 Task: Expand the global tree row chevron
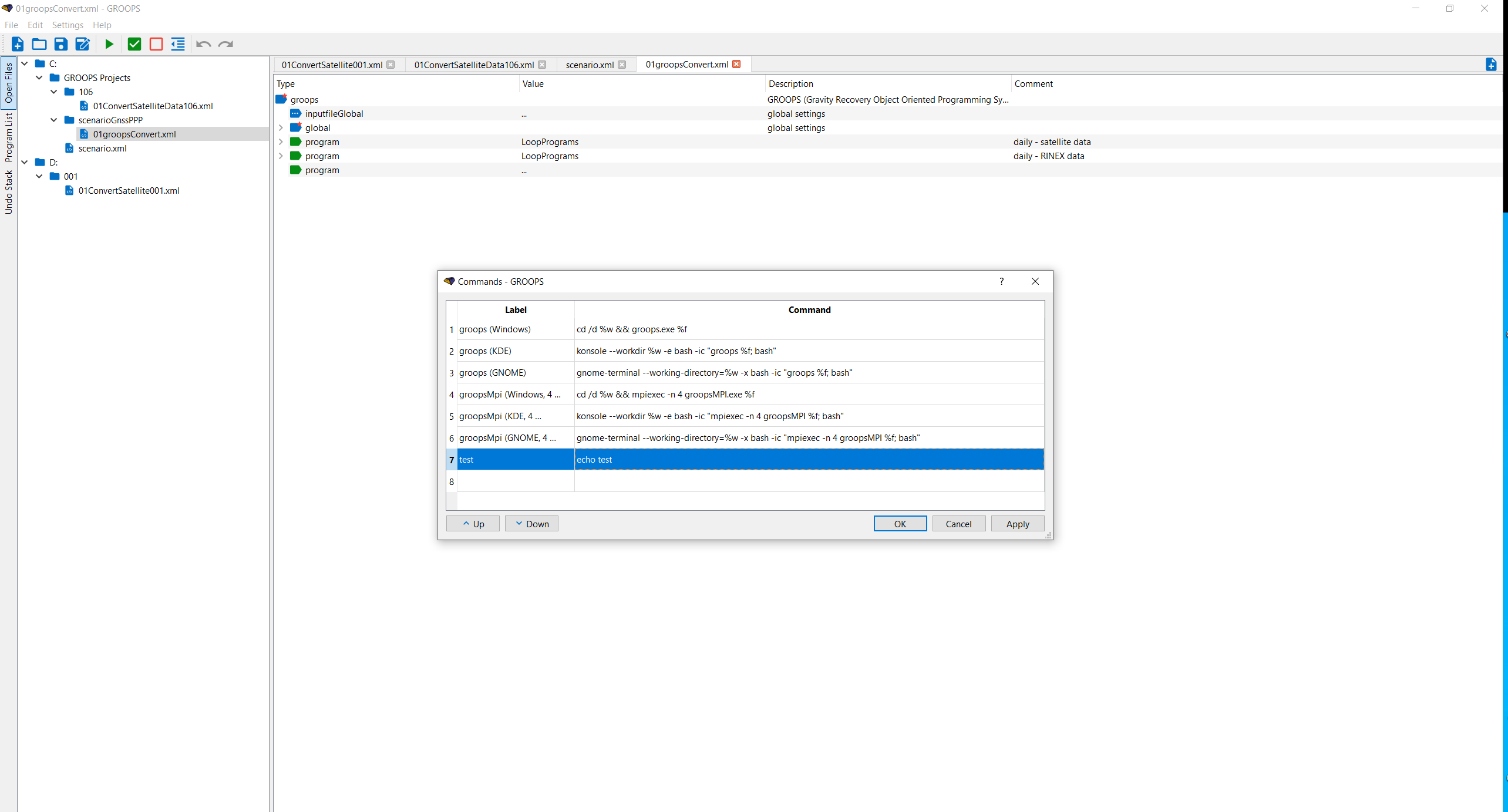281,127
